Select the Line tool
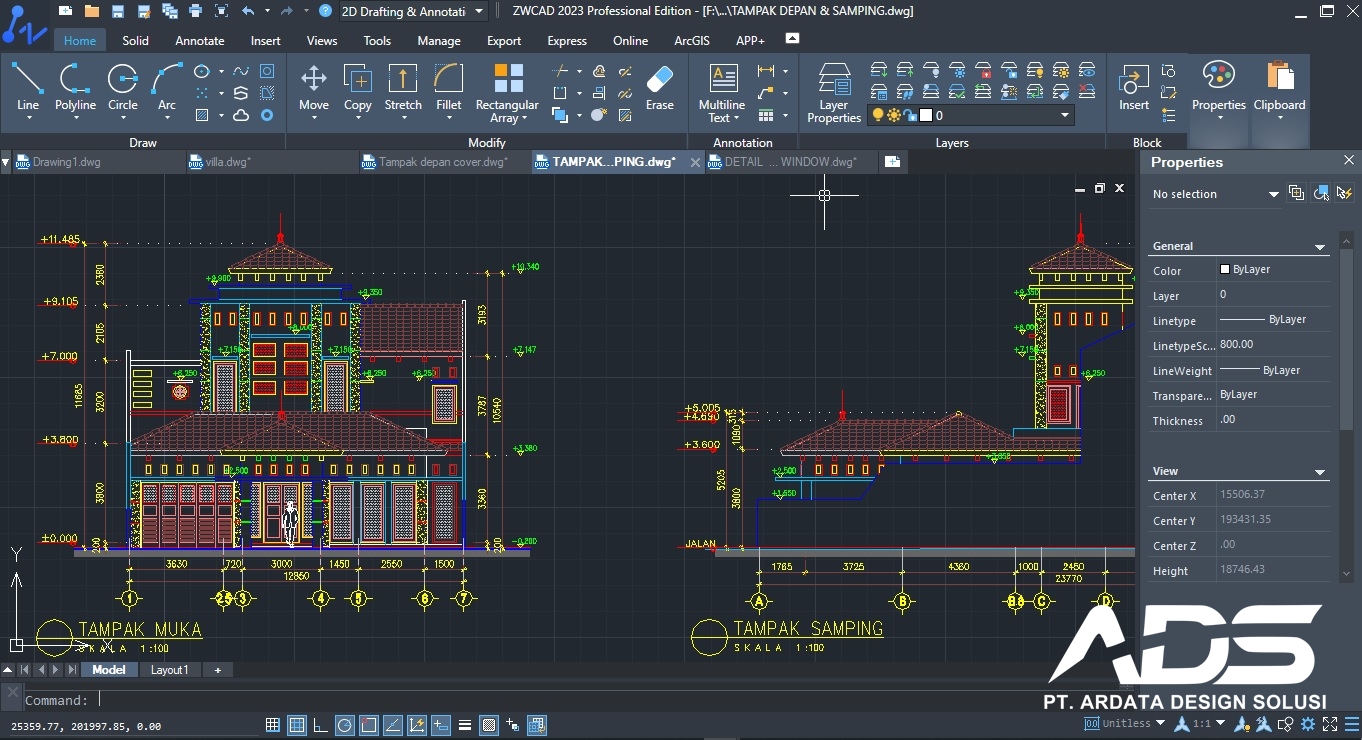Viewport: 1362px width, 740px height. pyautogui.click(x=28, y=90)
